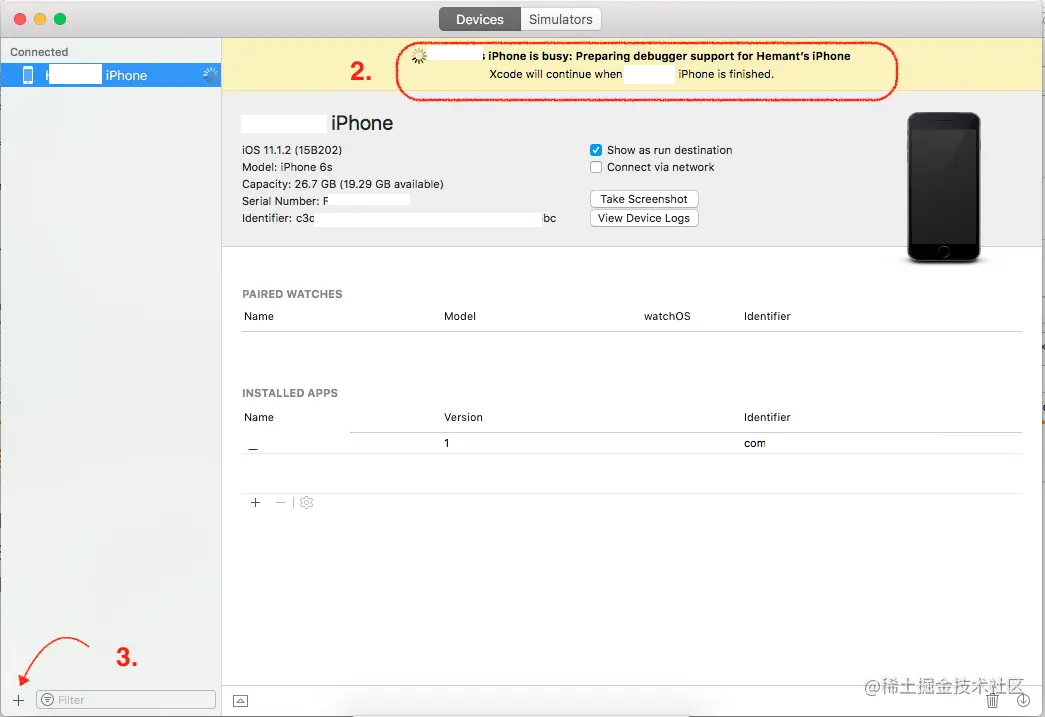Image resolution: width=1045 pixels, height=717 pixels.
Task: Uncheck Show as run destination
Action: (x=596, y=150)
